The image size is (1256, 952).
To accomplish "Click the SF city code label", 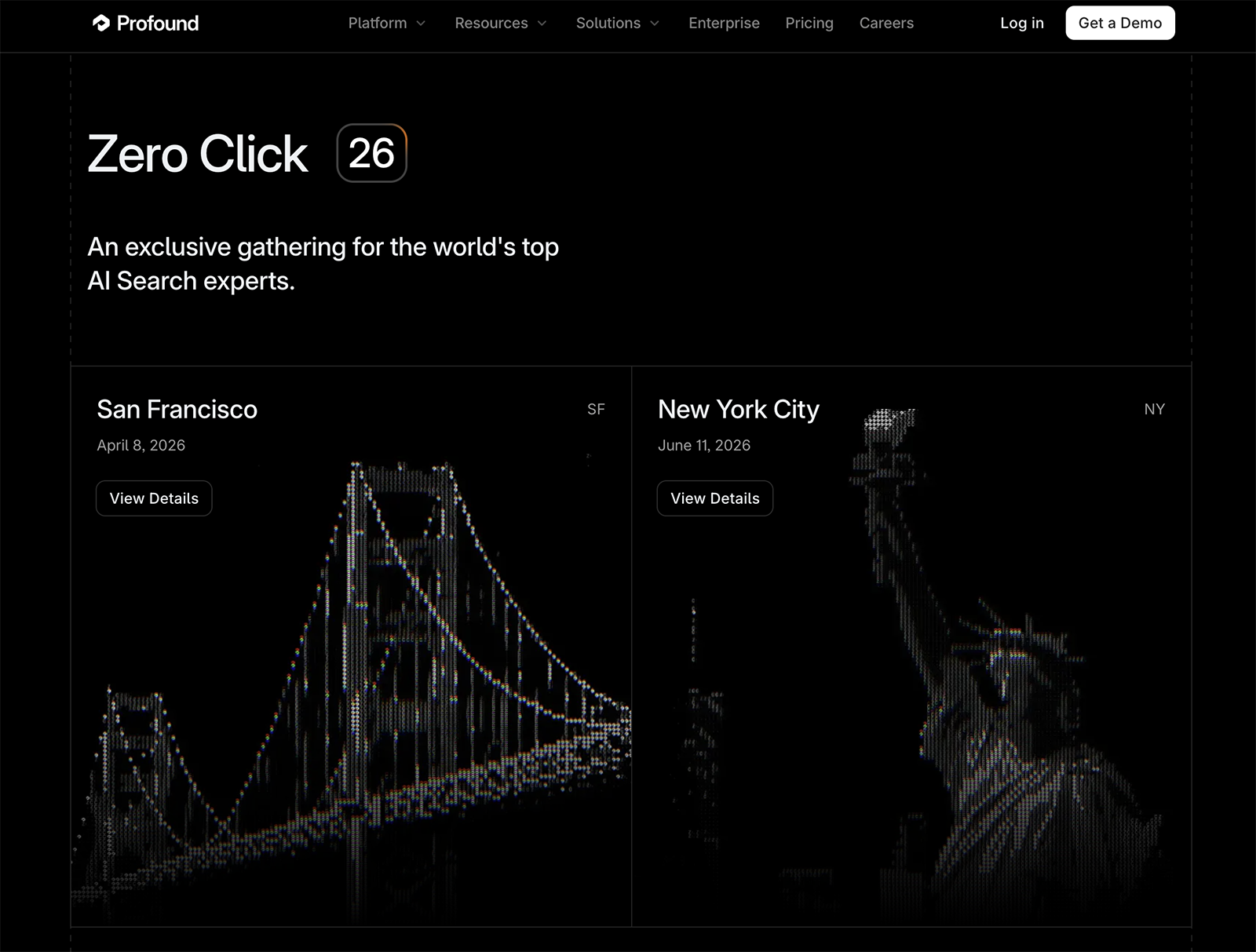I will 596,409.
